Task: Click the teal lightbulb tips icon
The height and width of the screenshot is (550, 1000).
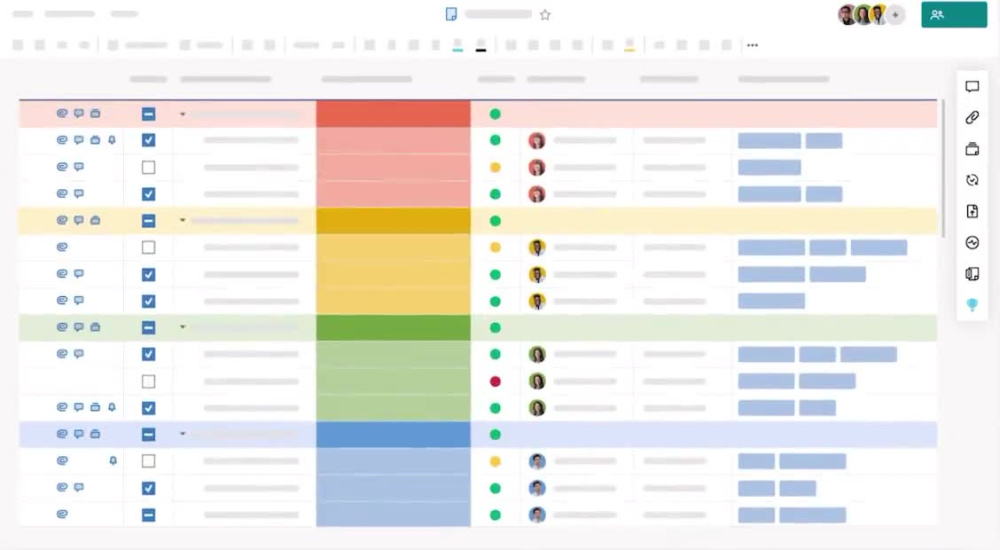Action: coord(972,305)
